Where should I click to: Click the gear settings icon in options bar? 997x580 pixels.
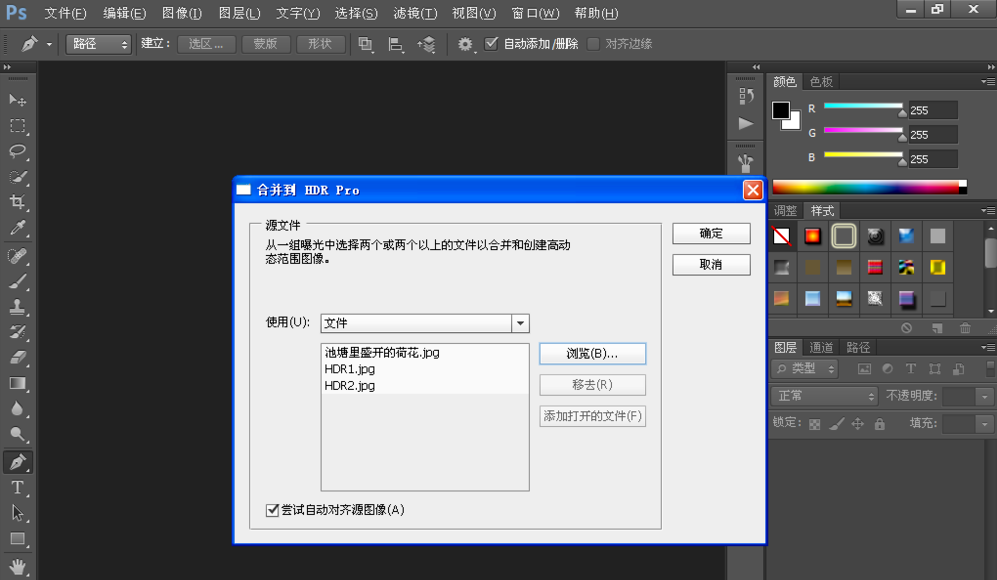tap(465, 44)
